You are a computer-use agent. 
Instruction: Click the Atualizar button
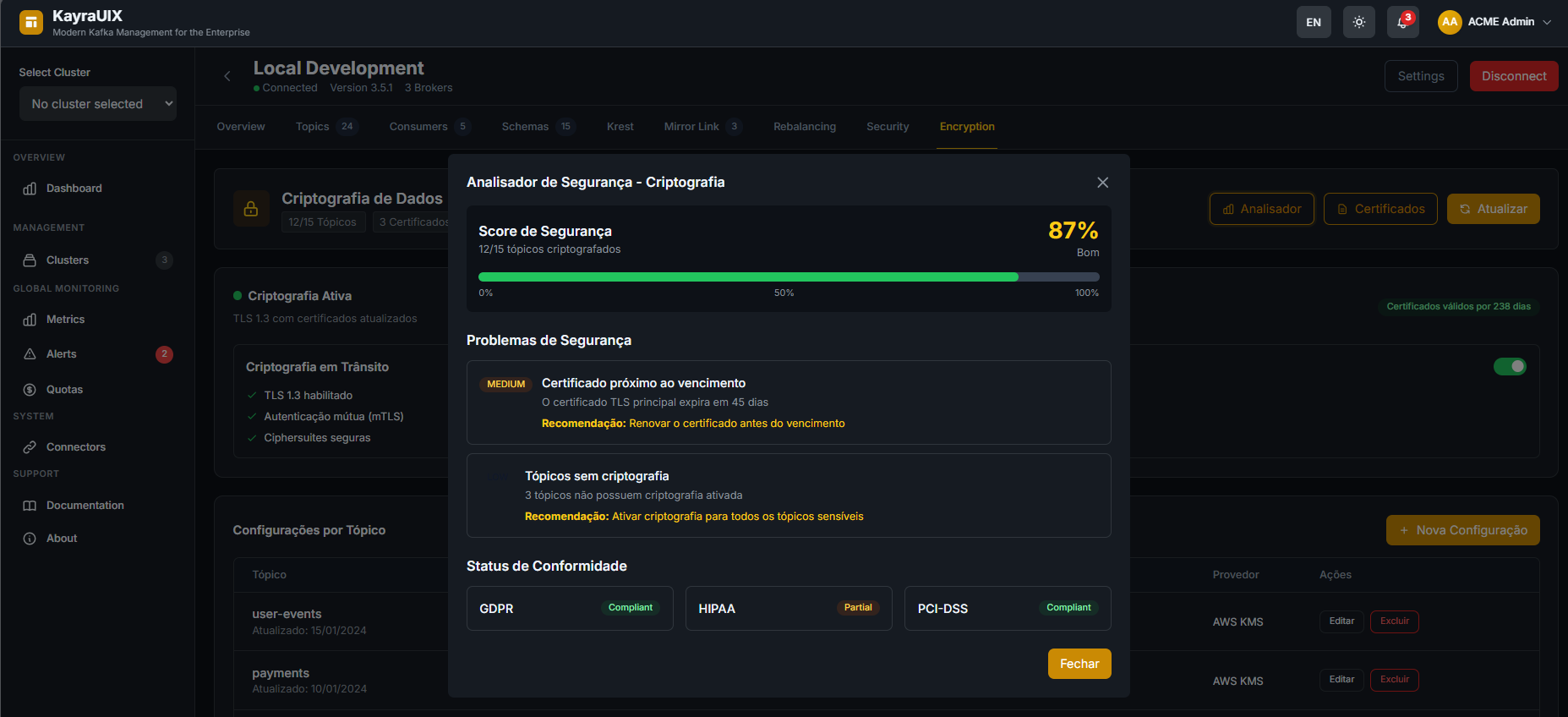coord(1494,209)
